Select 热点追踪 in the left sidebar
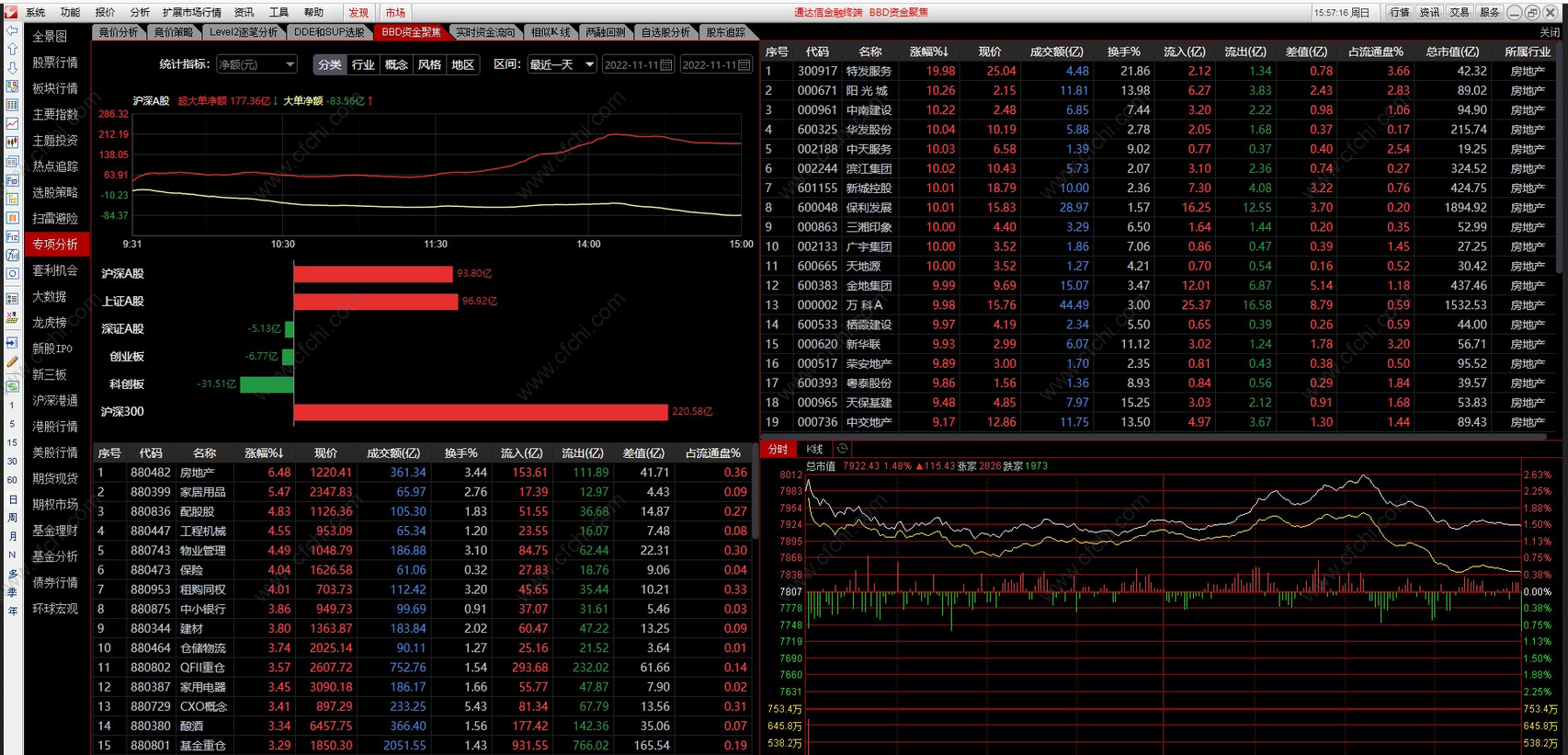Viewport: 1568px width, 755px height. pos(55,166)
